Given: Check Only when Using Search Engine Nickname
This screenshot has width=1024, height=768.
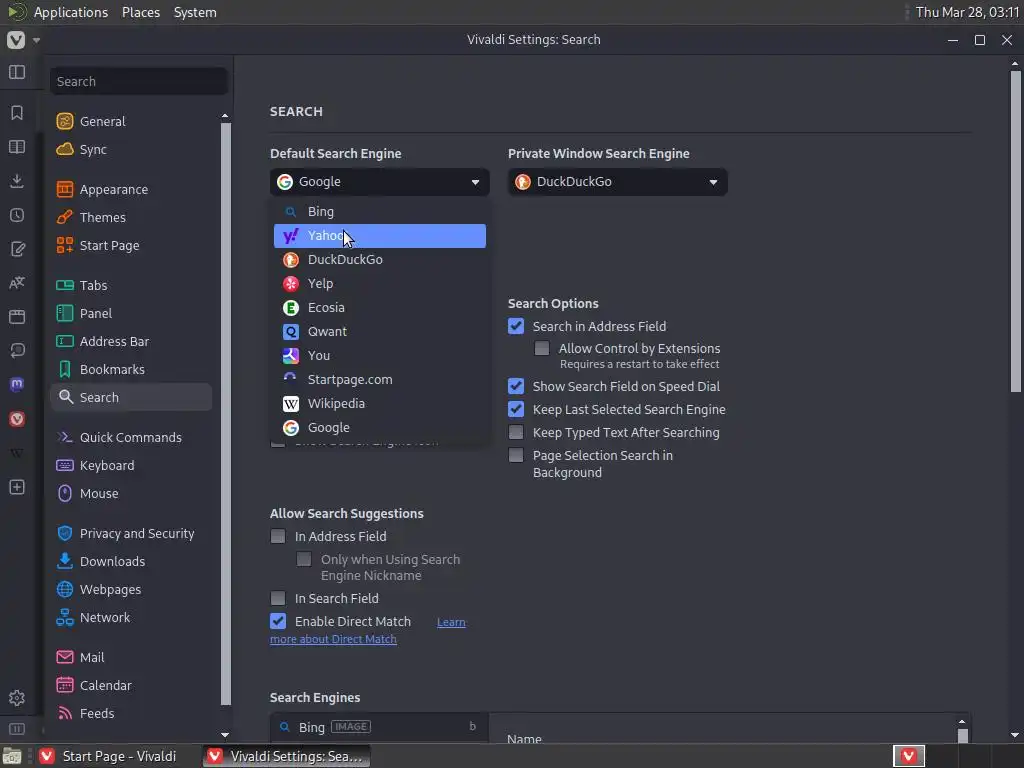Looking at the screenshot, I should coord(304,559).
